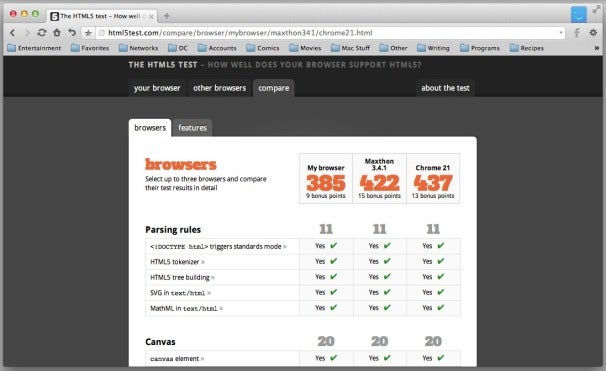Switch to the 'features' sub-tab
The image size is (606, 371).
tap(192, 128)
